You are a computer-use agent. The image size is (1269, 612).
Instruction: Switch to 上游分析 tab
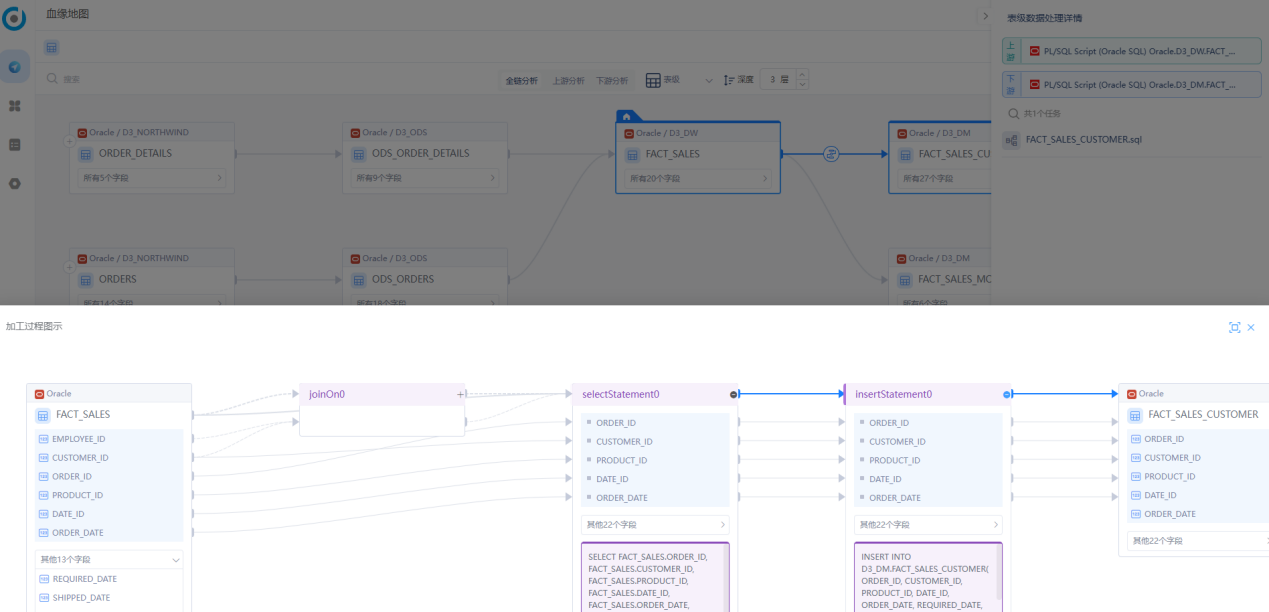pyautogui.click(x=568, y=80)
